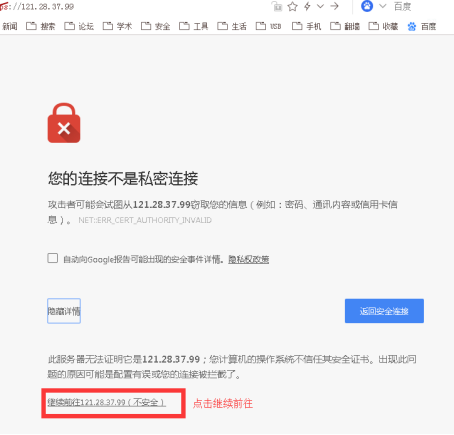Click the 返回安全连接 blue button
This screenshot has height=435, width=454.
click(x=384, y=311)
